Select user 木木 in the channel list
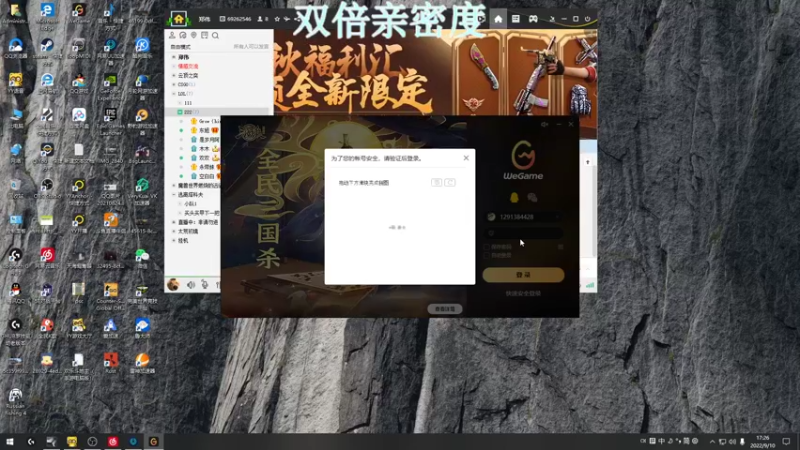The height and width of the screenshot is (450, 800). [204, 149]
